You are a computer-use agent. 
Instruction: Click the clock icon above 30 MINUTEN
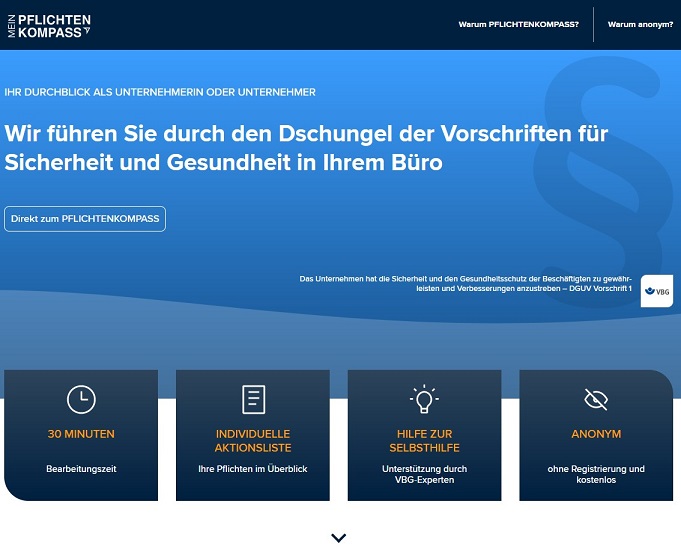point(81,399)
